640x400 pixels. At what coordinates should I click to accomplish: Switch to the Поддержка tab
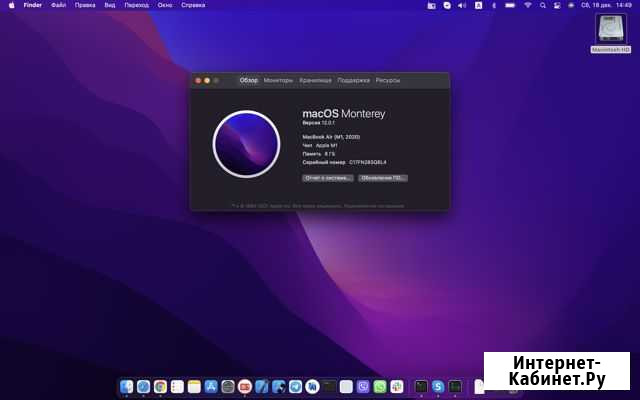[353, 80]
